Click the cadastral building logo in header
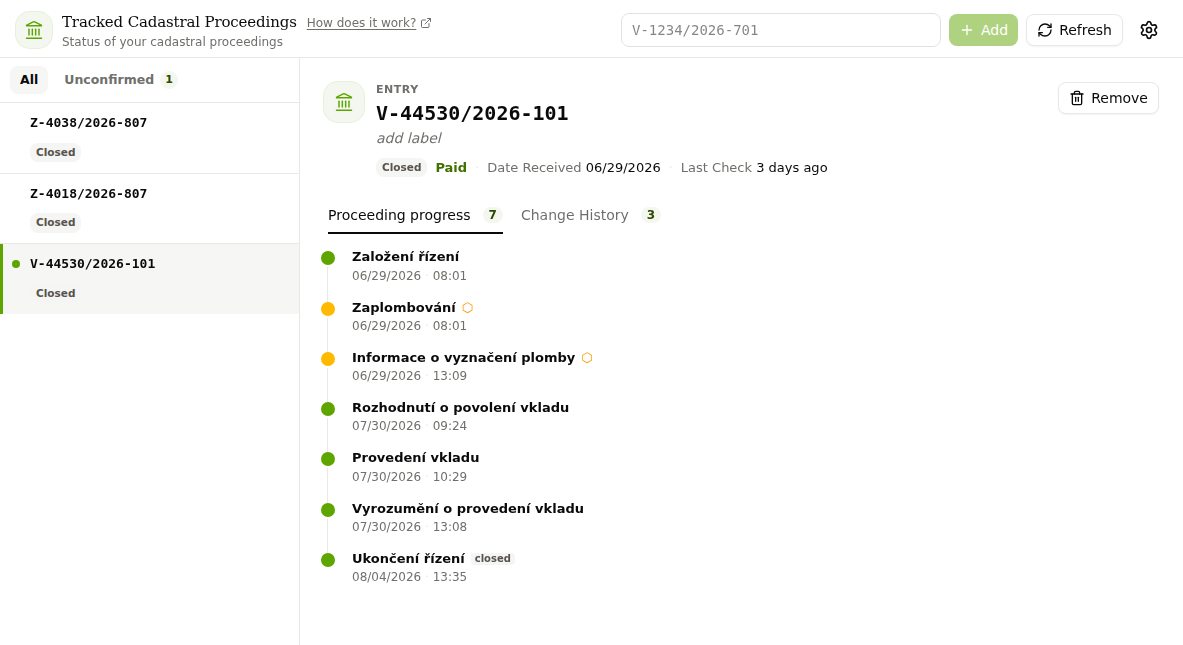This screenshot has width=1183, height=645. click(34, 30)
